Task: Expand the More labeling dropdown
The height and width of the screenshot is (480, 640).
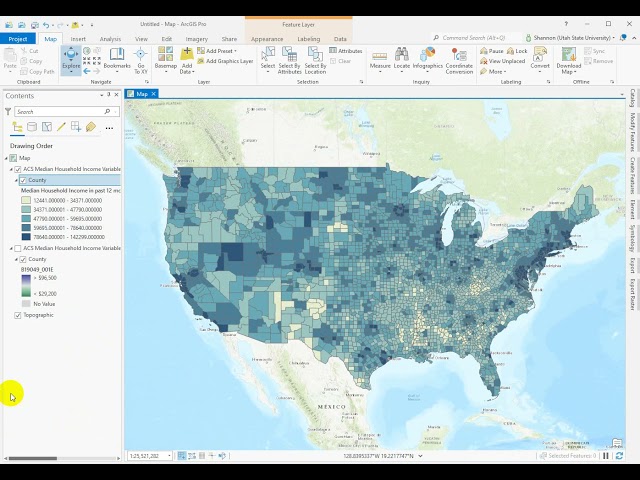Action: [x=493, y=71]
